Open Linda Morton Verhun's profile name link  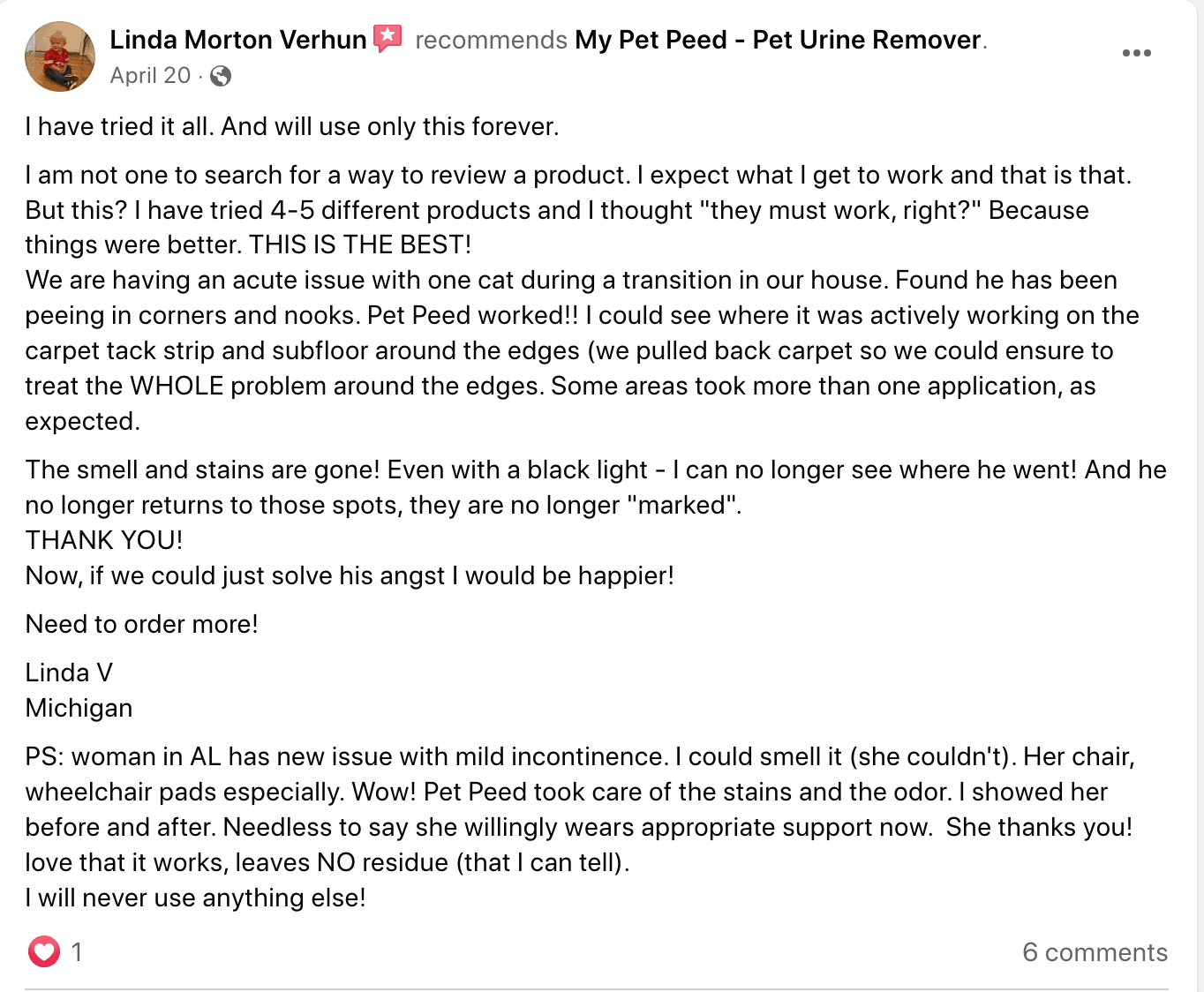[237, 40]
